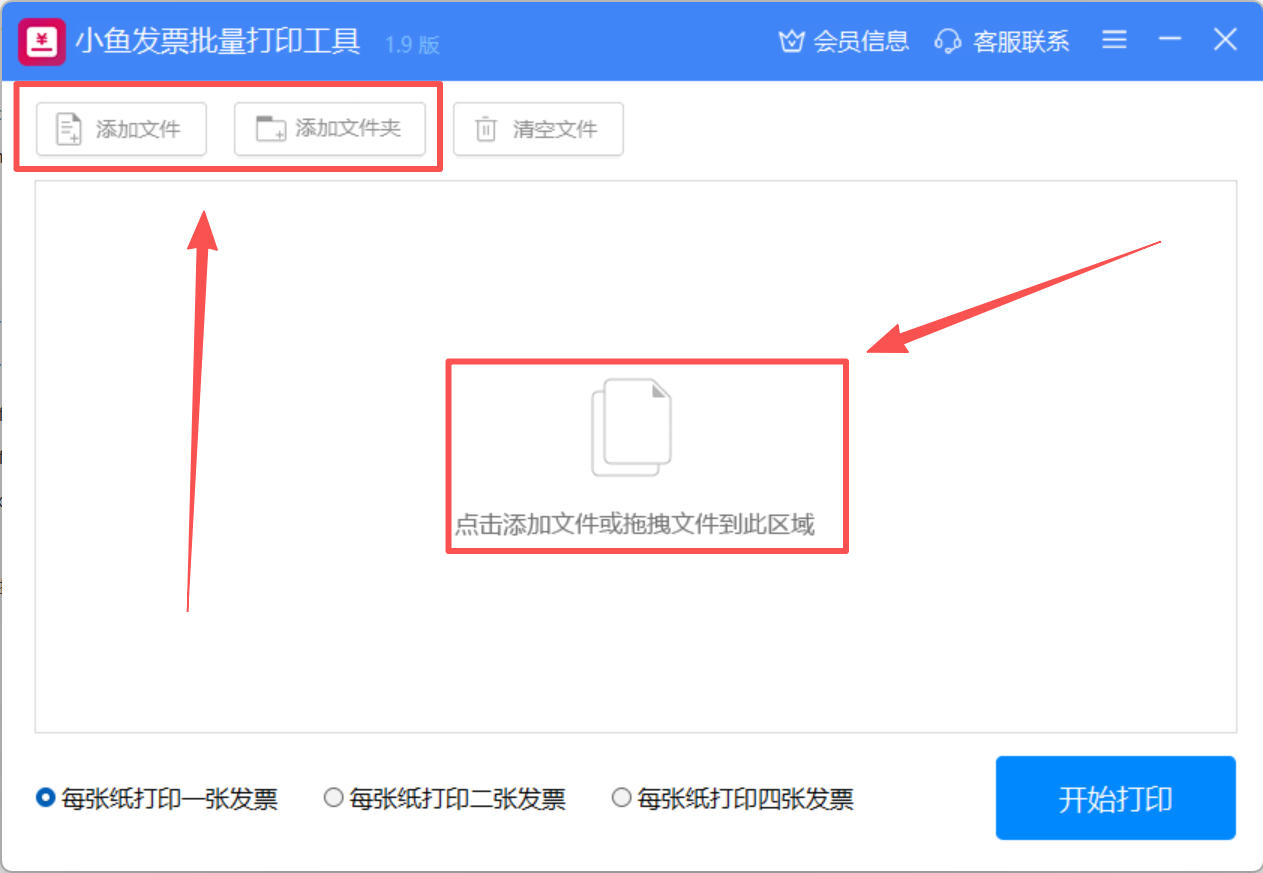Select 每张纸打印二张发票 radio option
The width and height of the screenshot is (1263, 873).
(334, 798)
